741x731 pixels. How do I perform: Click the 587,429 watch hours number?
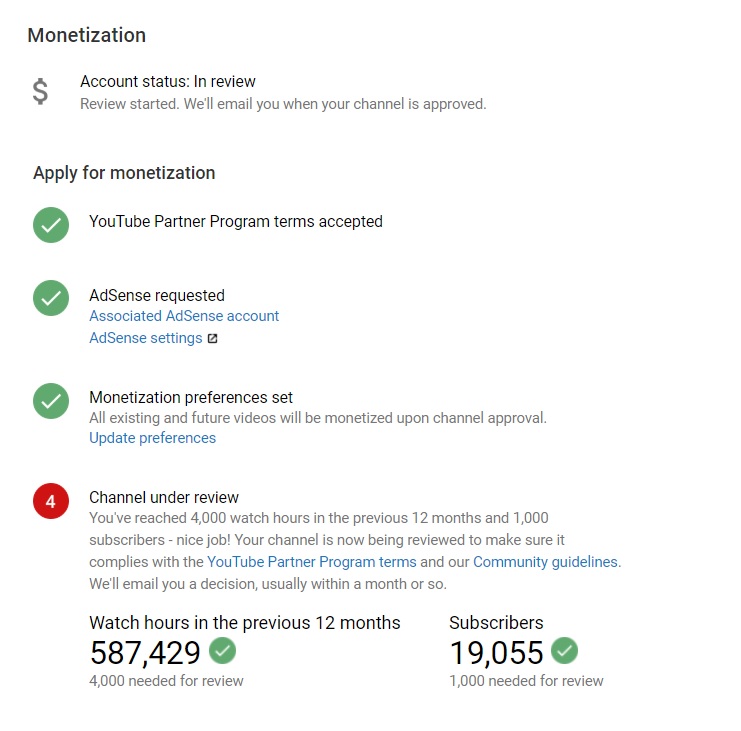click(x=146, y=653)
